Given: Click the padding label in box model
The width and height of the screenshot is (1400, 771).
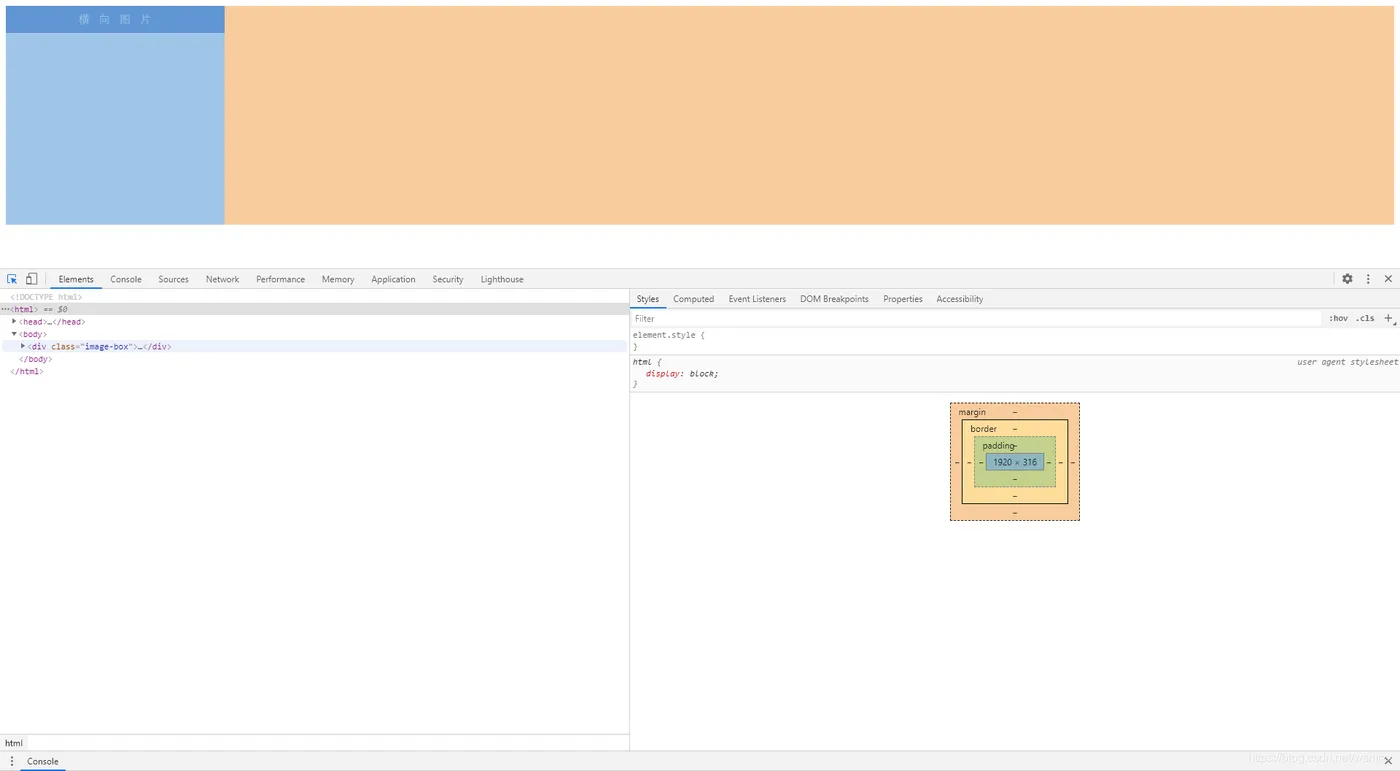Looking at the screenshot, I should coord(999,446).
